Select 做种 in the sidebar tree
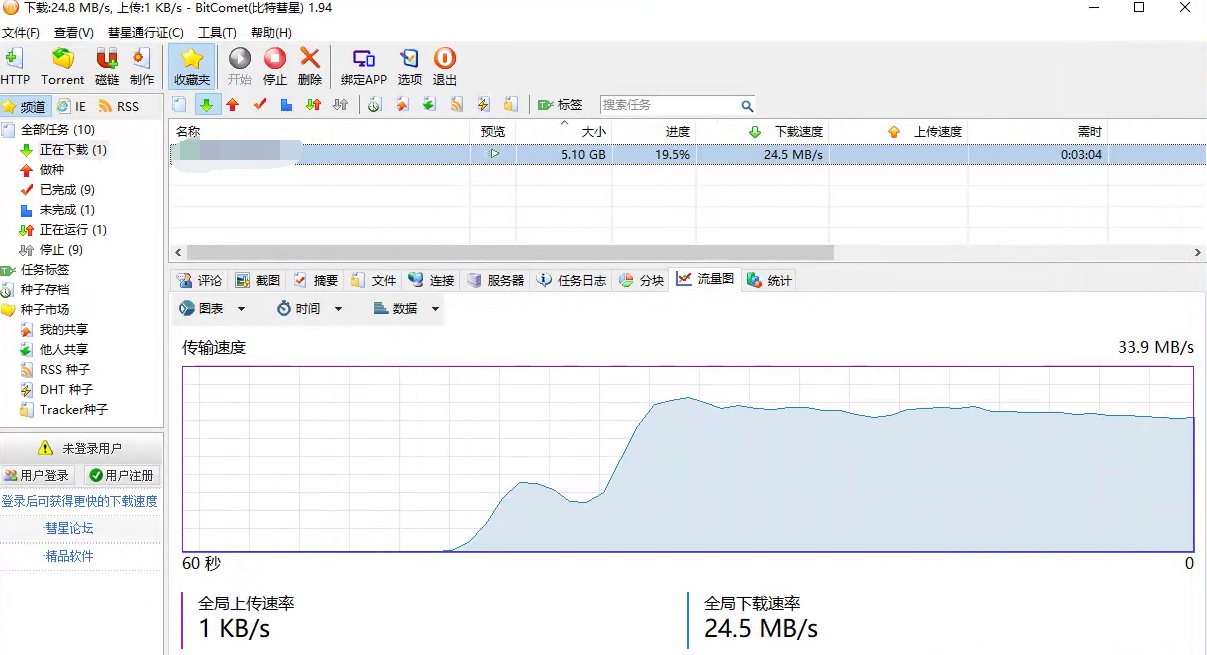1207x655 pixels. pyautogui.click(x=52, y=170)
